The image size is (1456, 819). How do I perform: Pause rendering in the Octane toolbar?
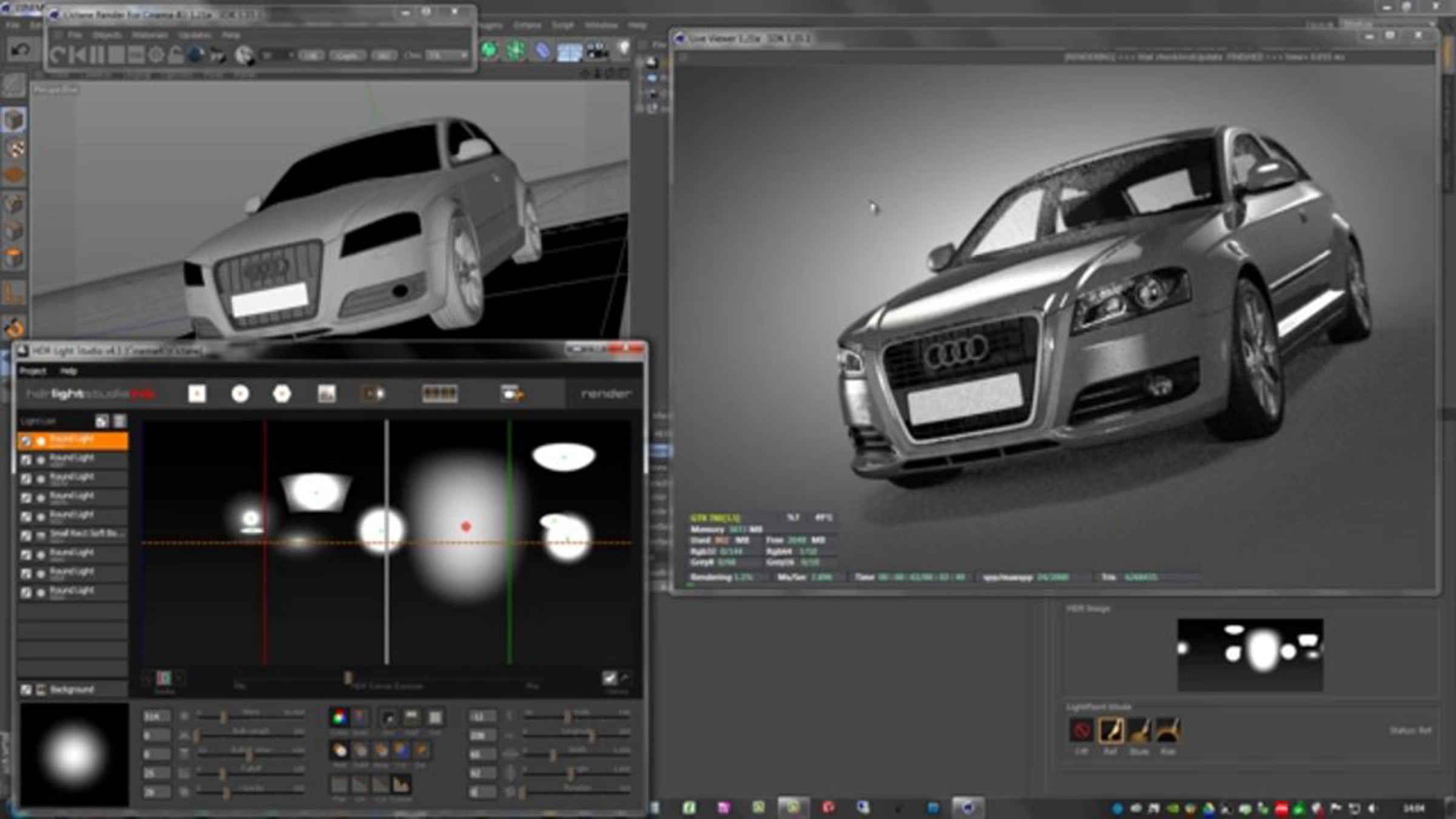97,55
